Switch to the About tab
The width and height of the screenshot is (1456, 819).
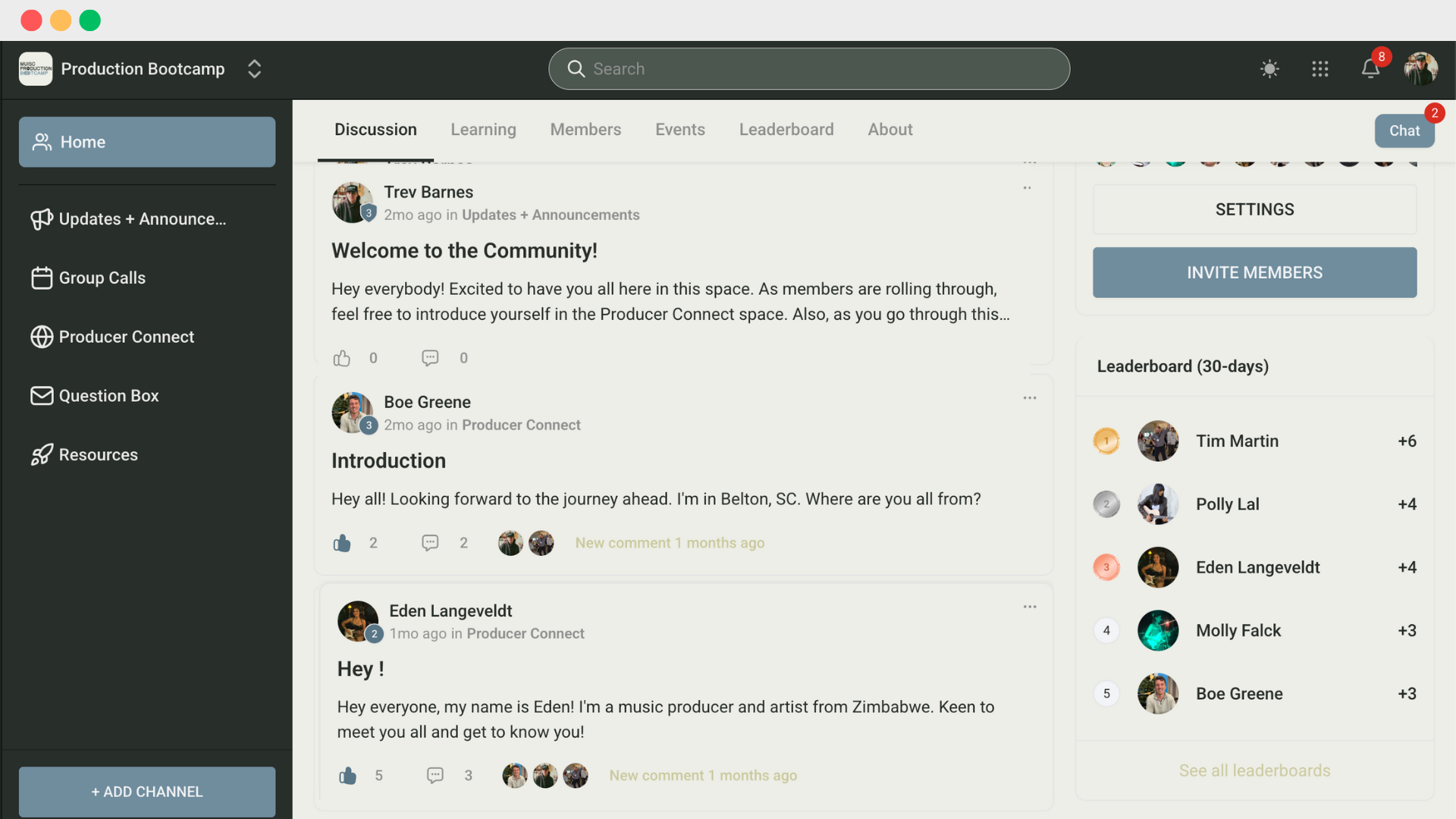point(890,130)
